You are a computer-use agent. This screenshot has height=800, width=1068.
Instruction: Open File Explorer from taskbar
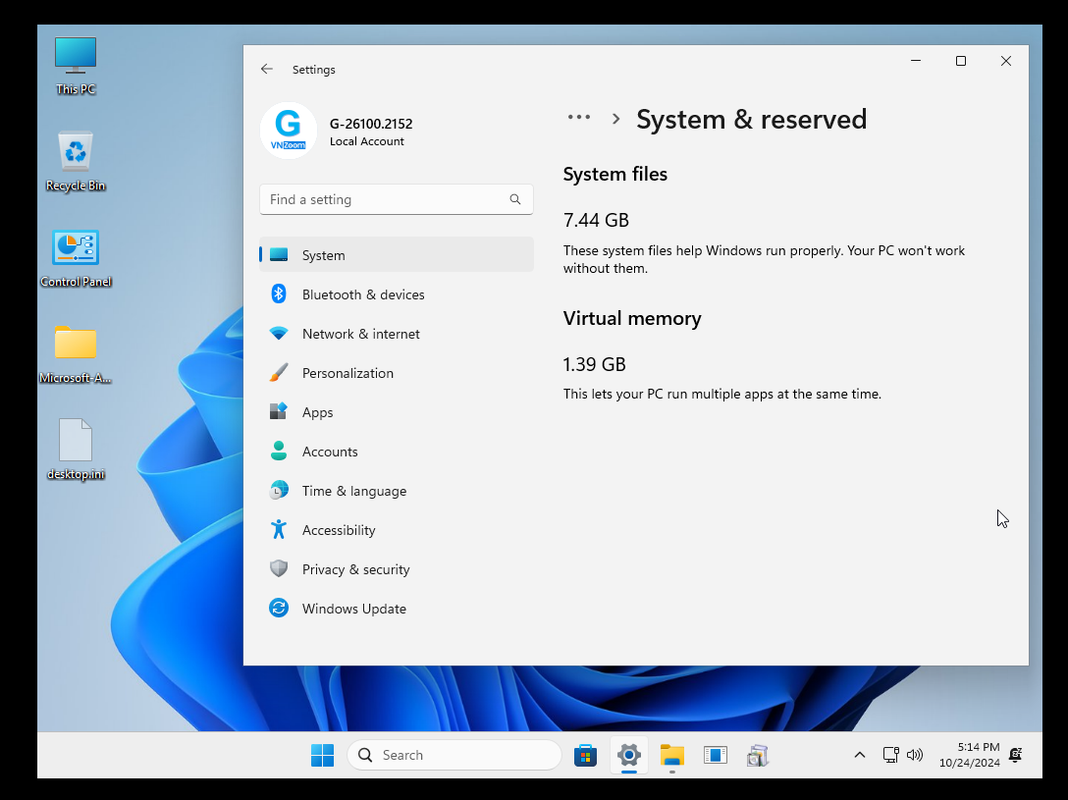click(x=672, y=755)
